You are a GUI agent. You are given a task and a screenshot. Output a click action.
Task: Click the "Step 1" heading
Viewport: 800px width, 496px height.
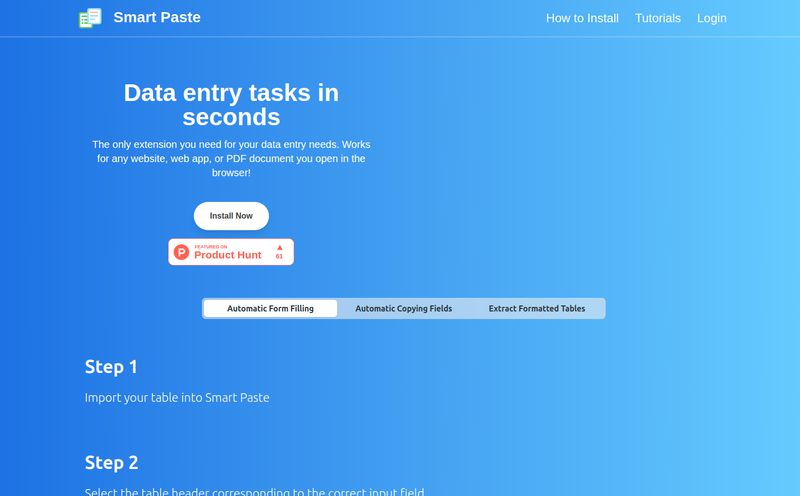click(x=111, y=367)
